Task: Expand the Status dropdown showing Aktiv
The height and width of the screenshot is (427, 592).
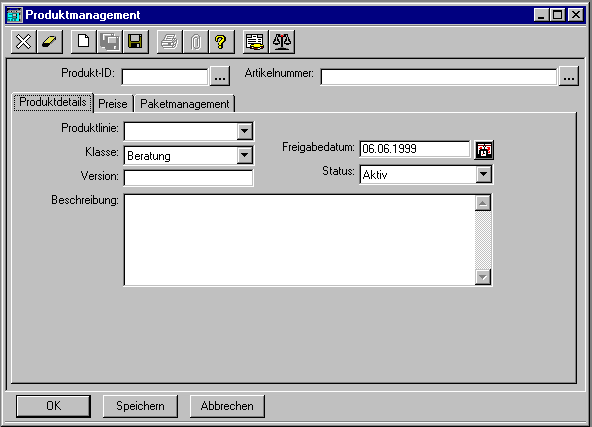Action: (x=483, y=174)
